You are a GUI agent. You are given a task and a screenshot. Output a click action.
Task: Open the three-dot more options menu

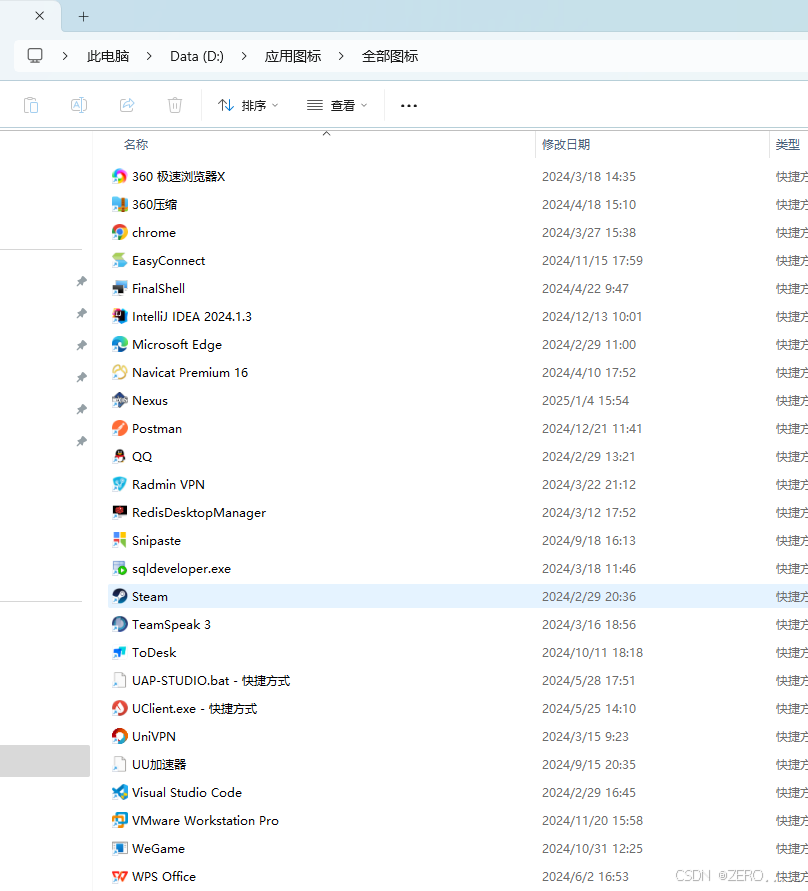(x=409, y=106)
